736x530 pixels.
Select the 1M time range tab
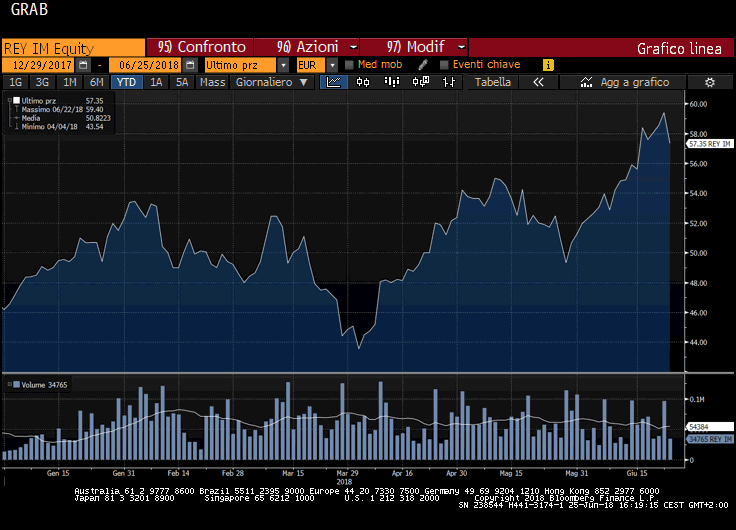point(69,82)
